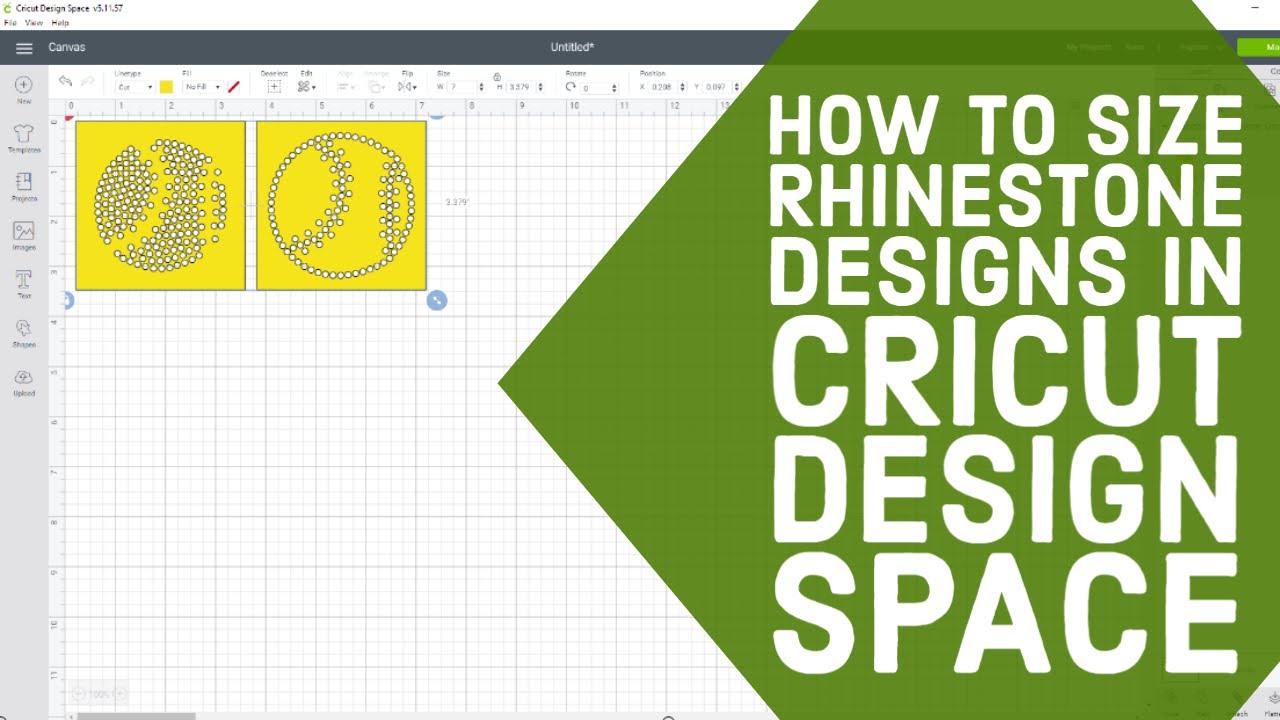Image resolution: width=1280 pixels, height=720 pixels.
Task: Toggle the size aspect ratio lock
Action: [497, 77]
